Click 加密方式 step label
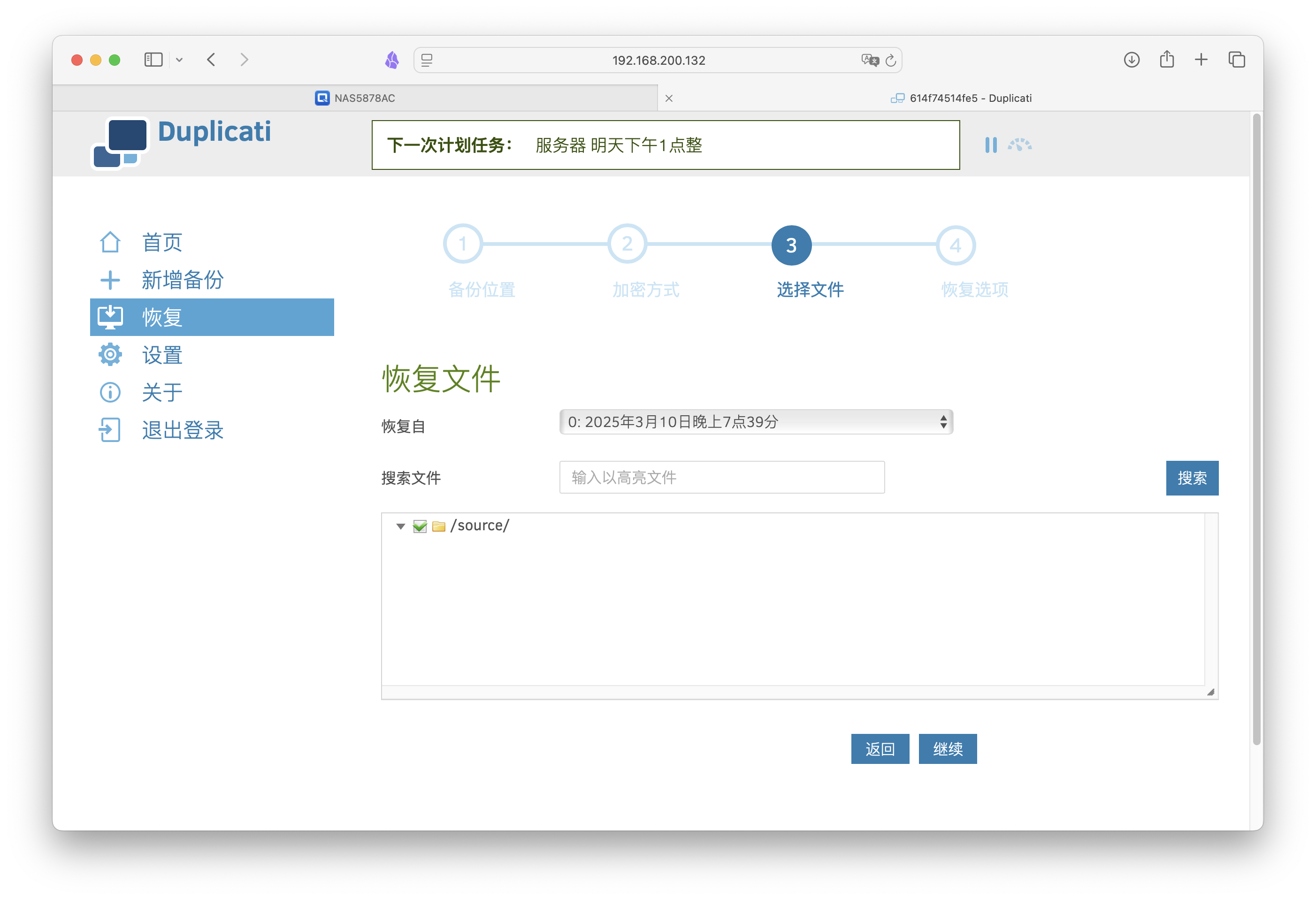 [x=646, y=290]
